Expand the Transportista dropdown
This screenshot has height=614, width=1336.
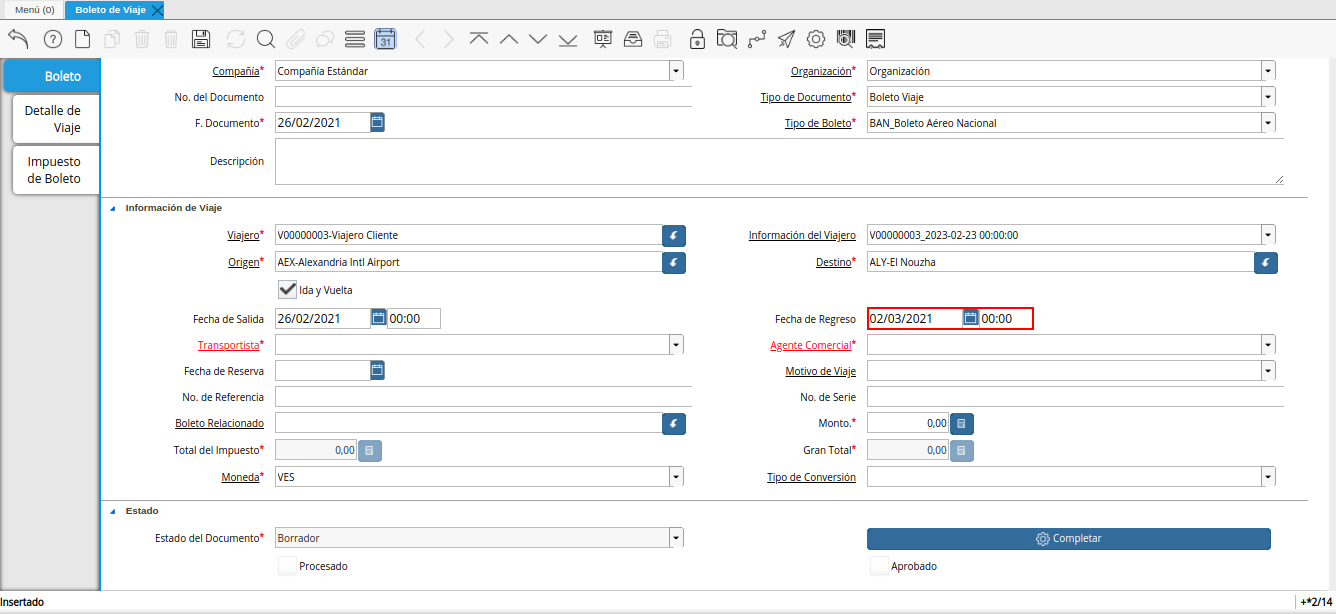coord(676,345)
